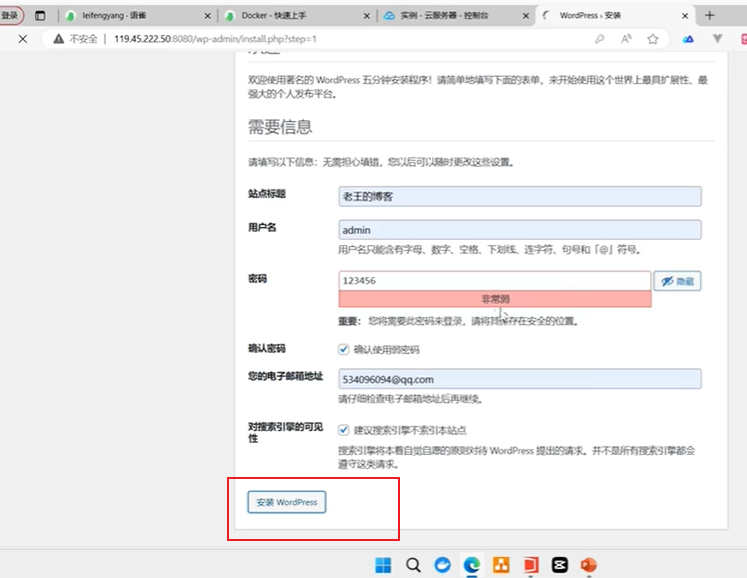Close the Docker tab

(367, 16)
